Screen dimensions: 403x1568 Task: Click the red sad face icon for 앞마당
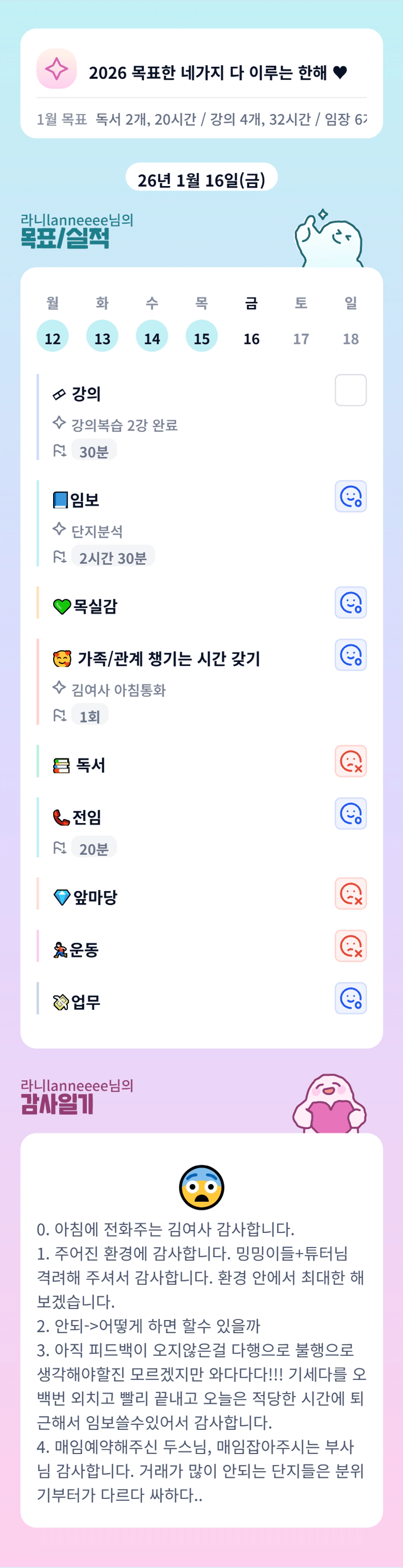pos(351,893)
